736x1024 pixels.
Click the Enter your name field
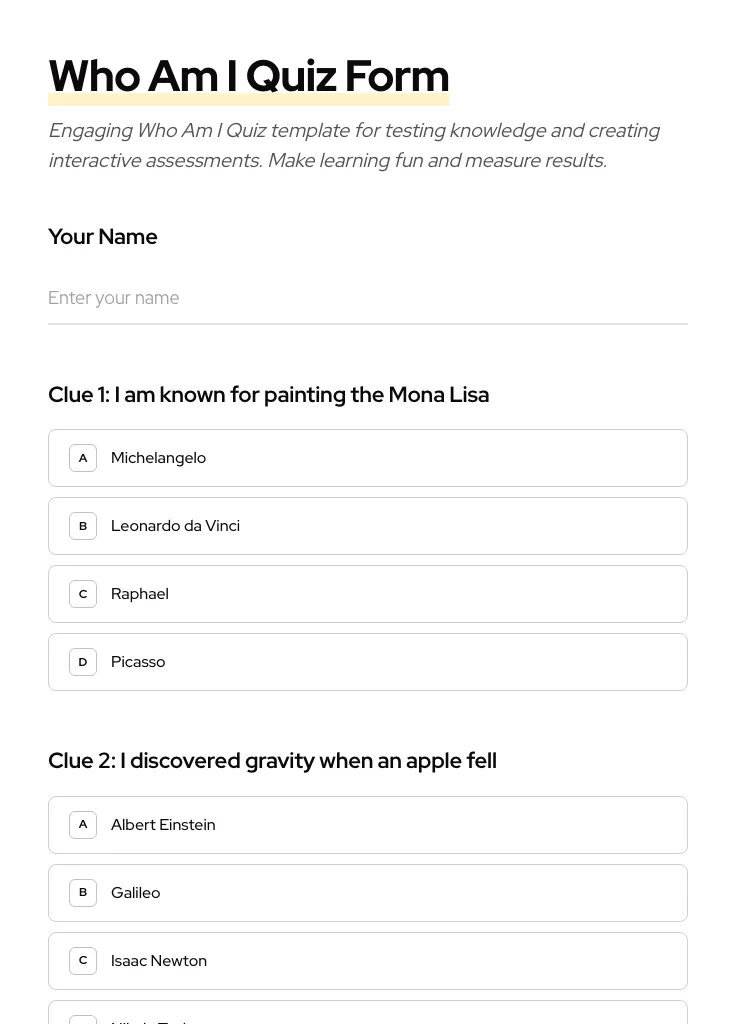pos(367,298)
